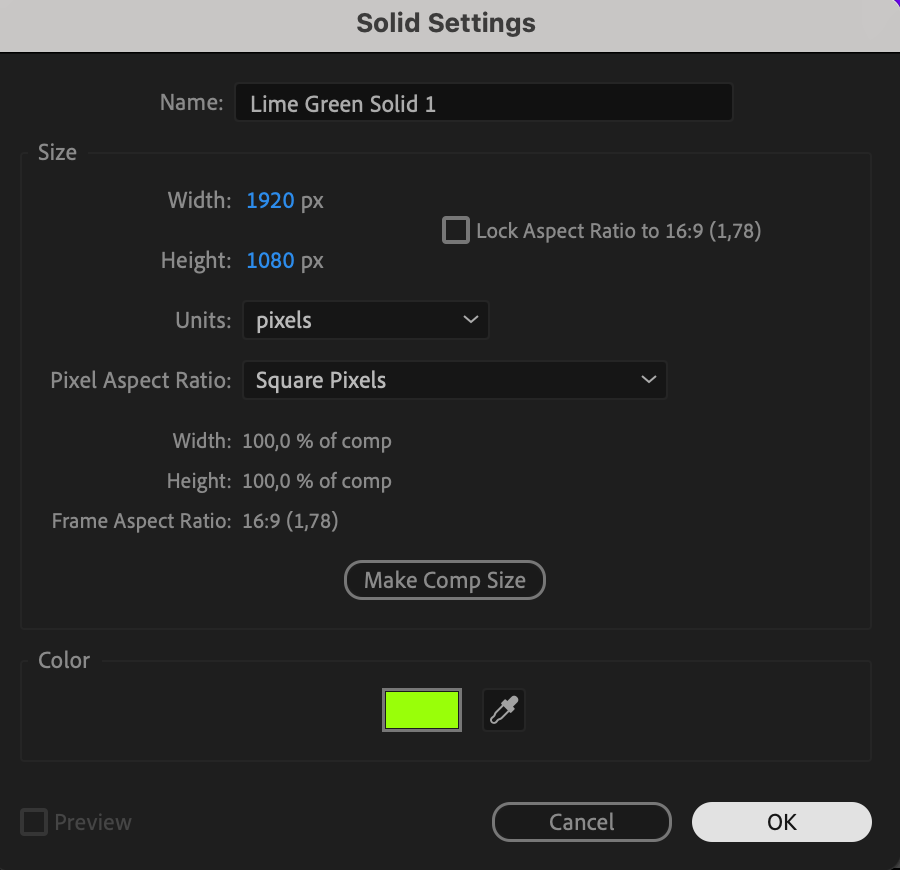The height and width of the screenshot is (870, 900).
Task: Enable Lock Aspect Ratio to 16:9 checkbox
Action: [456, 231]
